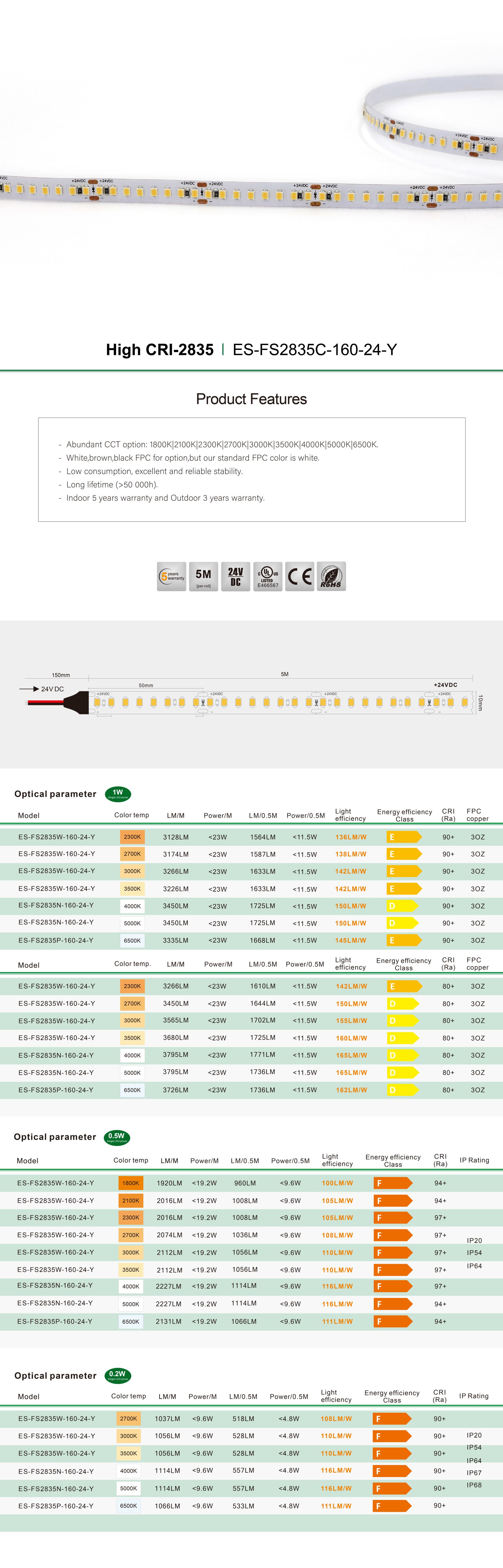
Task: Click the 1920LM value
Action: (169, 1183)
